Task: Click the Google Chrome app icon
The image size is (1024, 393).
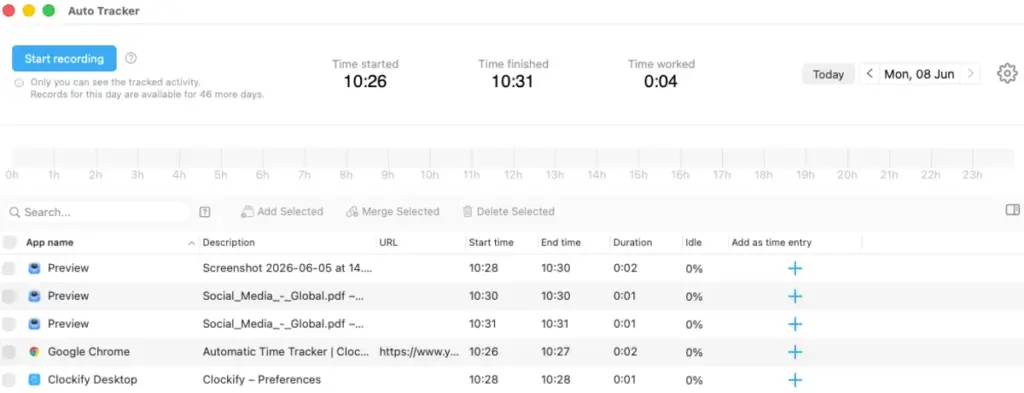Action: coord(35,351)
